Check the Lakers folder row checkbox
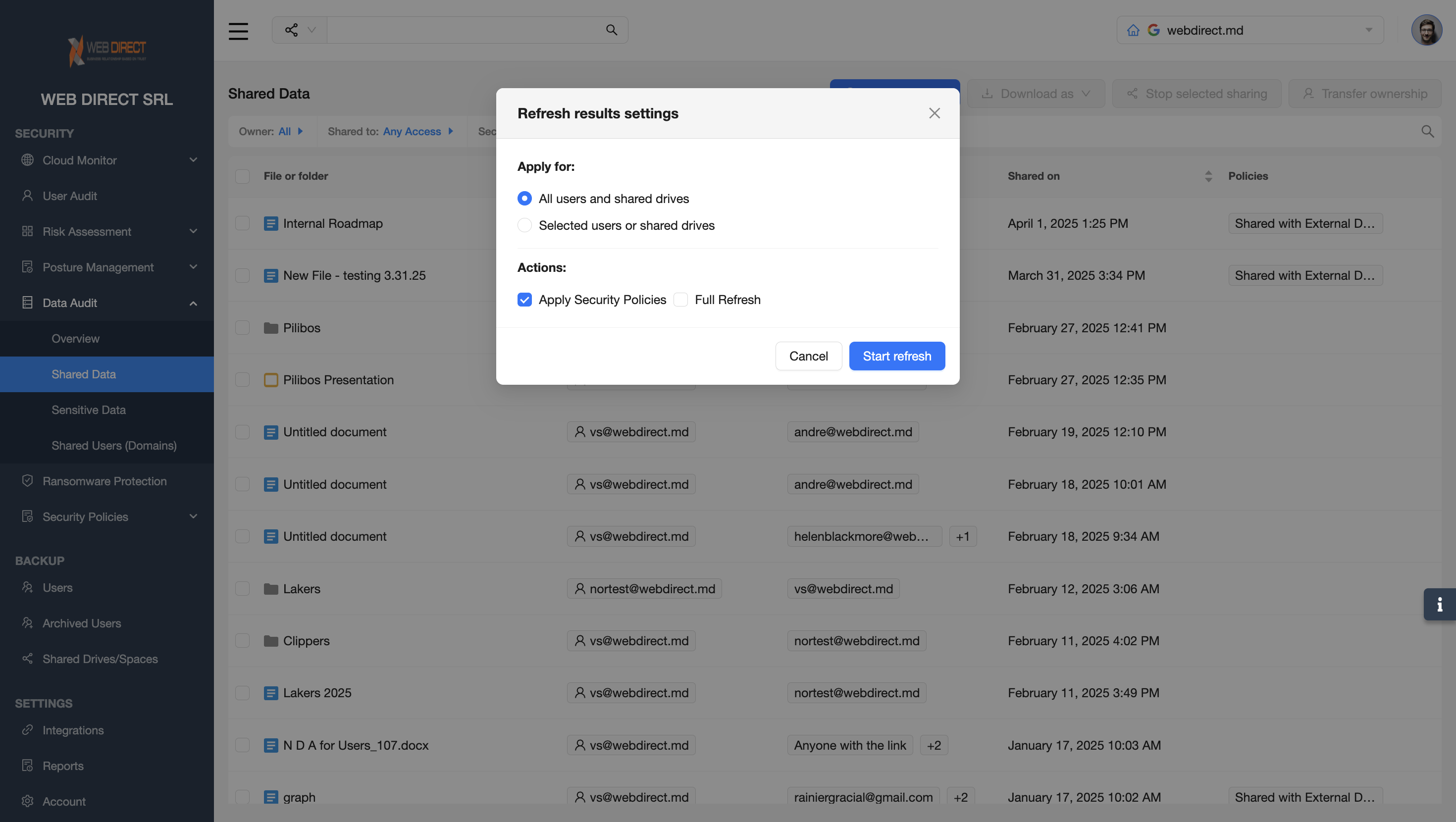1456x822 pixels. 242,588
